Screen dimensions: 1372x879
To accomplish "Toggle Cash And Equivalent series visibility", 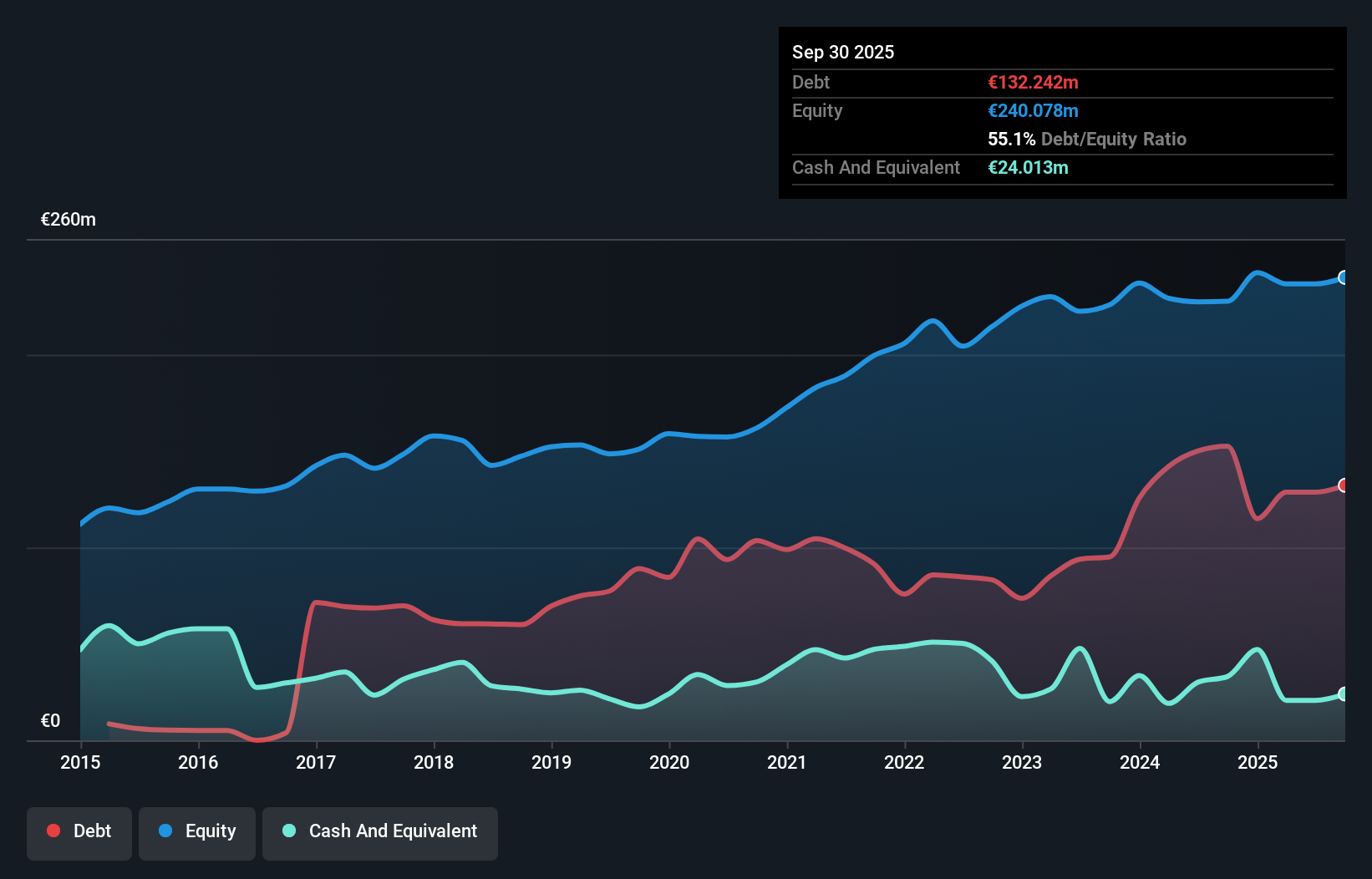I will tap(379, 831).
